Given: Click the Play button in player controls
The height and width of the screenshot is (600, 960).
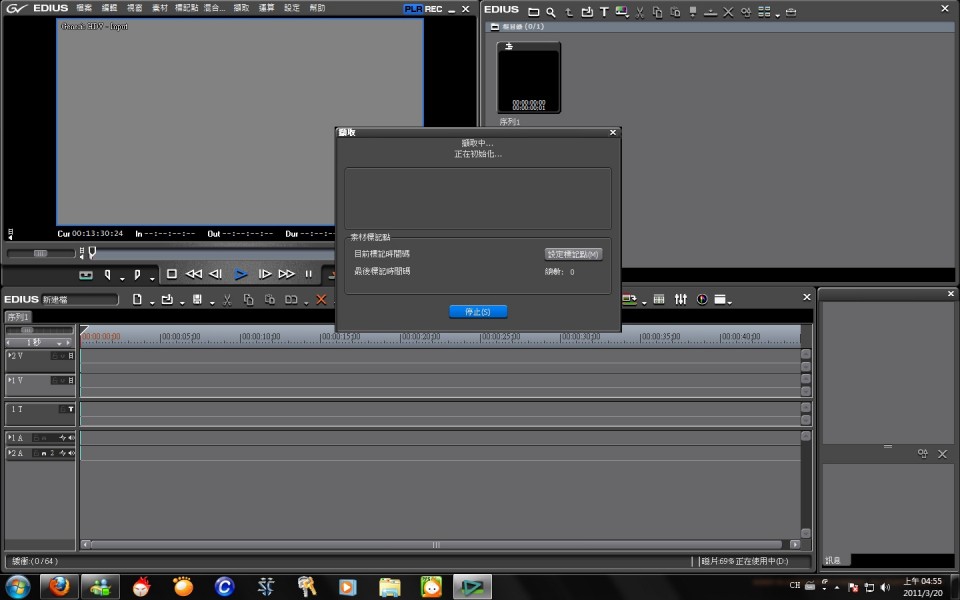Looking at the screenshot, I should [241, 274].
